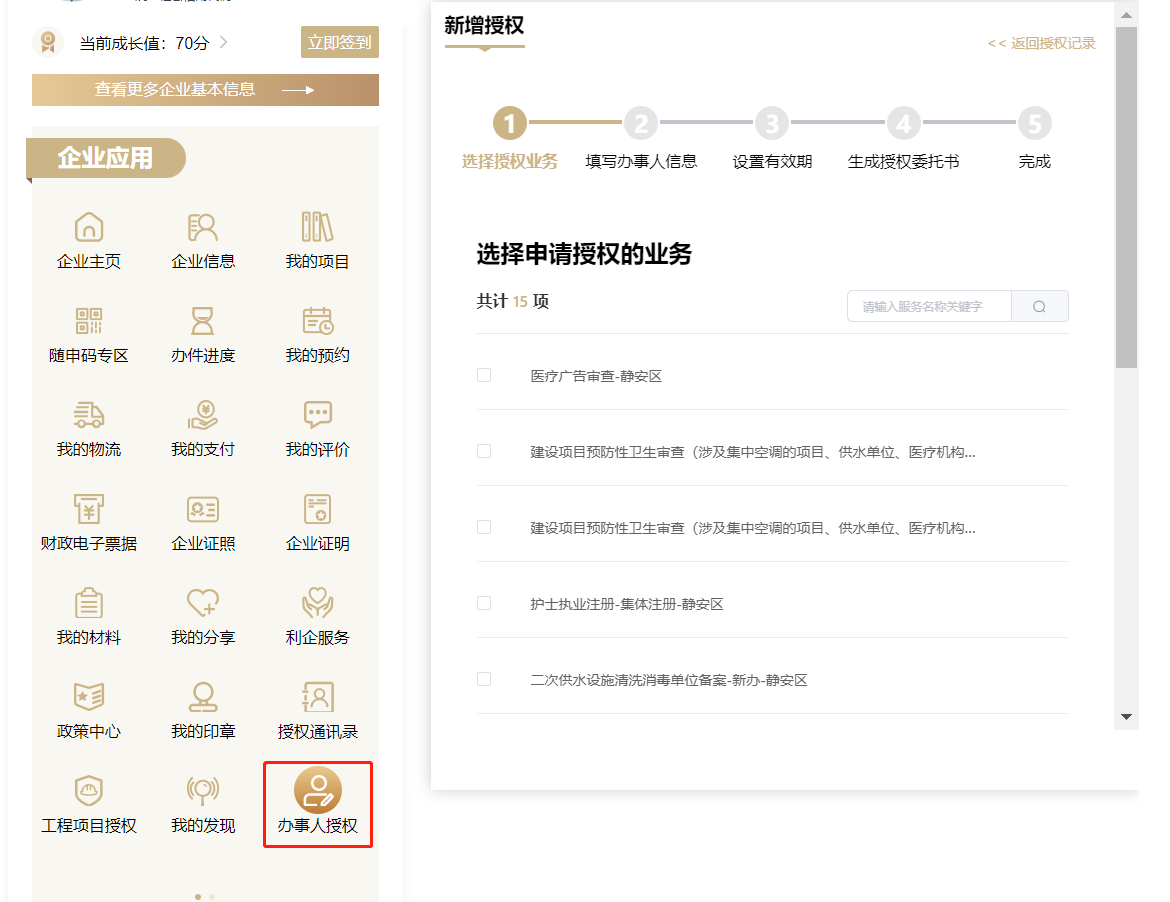Viewport: 1170px width, 902px height.
Task: Click the scrollbar up arrow
Action: tap(1127, 14)
